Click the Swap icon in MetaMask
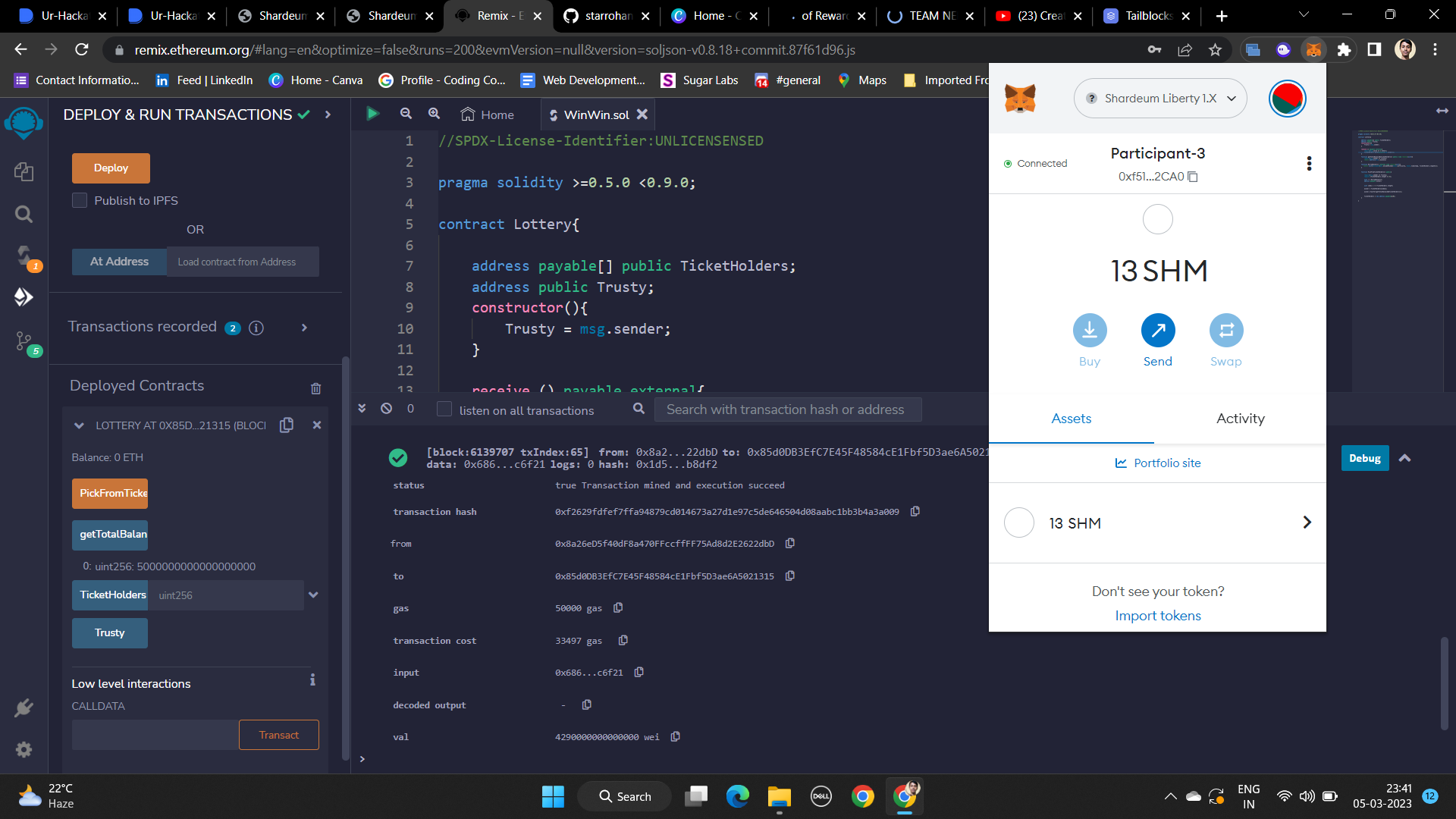1456x819 pixels. 1225,331
